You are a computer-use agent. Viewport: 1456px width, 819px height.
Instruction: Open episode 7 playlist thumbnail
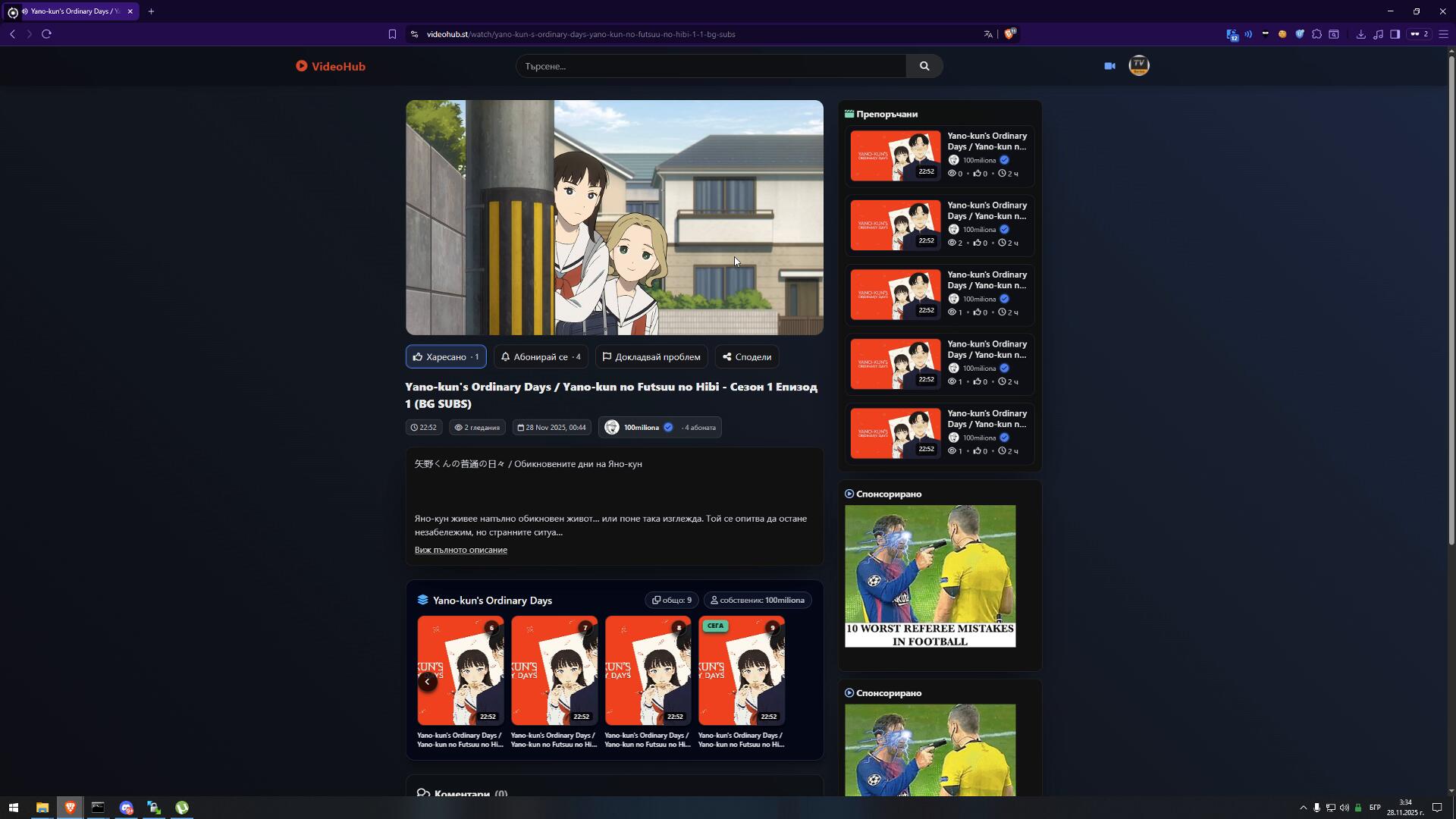[554, 671]
